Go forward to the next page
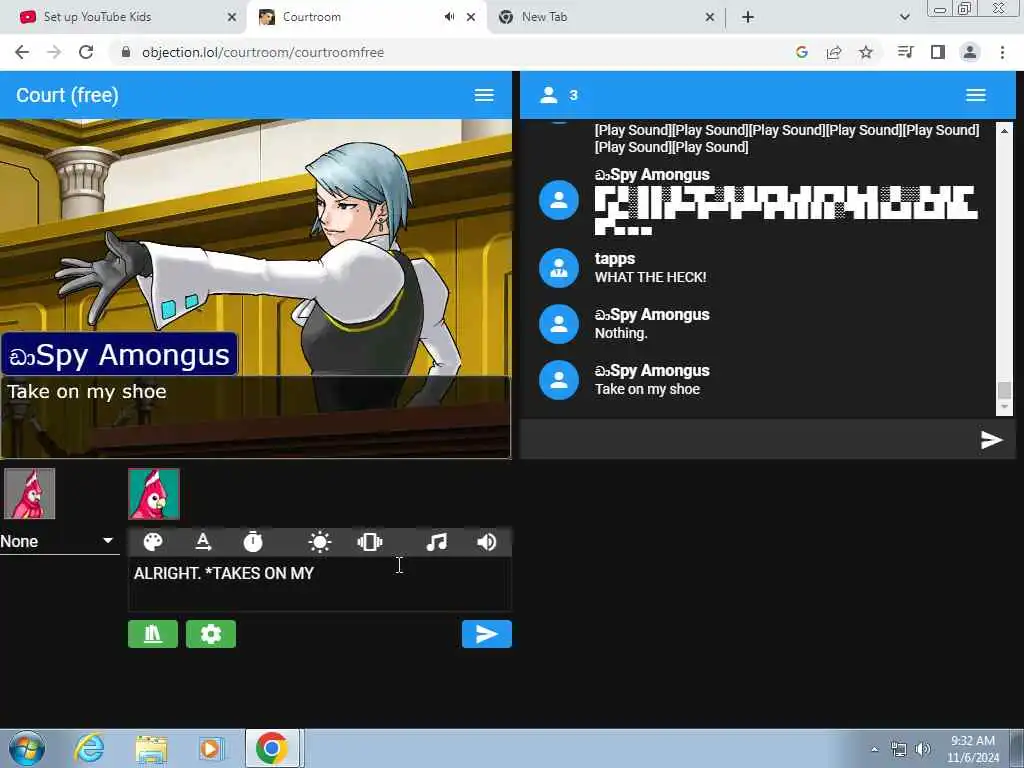The image size is (1024, 768). (x=54, y=52)
